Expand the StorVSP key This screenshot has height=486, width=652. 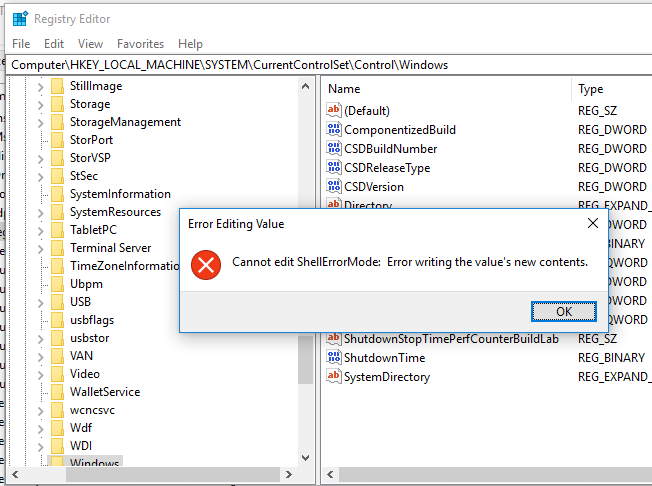[40, 159]
